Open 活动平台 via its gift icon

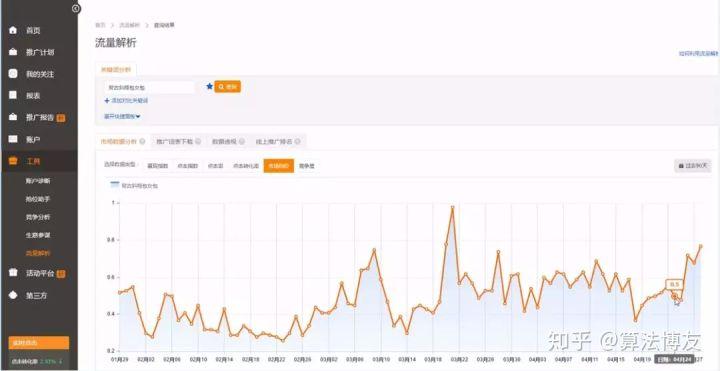pos(13,273)
